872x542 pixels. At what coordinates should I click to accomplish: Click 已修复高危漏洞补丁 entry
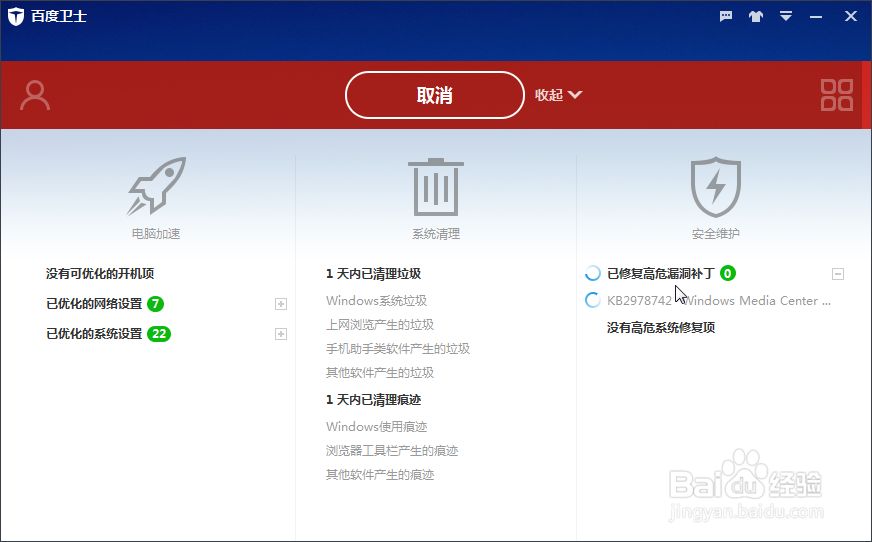click(x=661, y=274)
